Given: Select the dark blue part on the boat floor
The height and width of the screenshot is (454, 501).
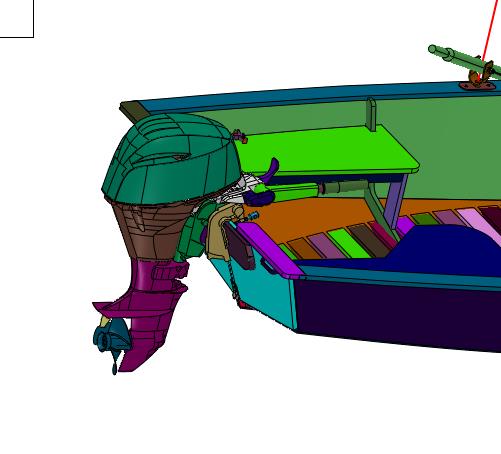Looking at the screenshot, I should pyautogui.click(x=433, y=250).
